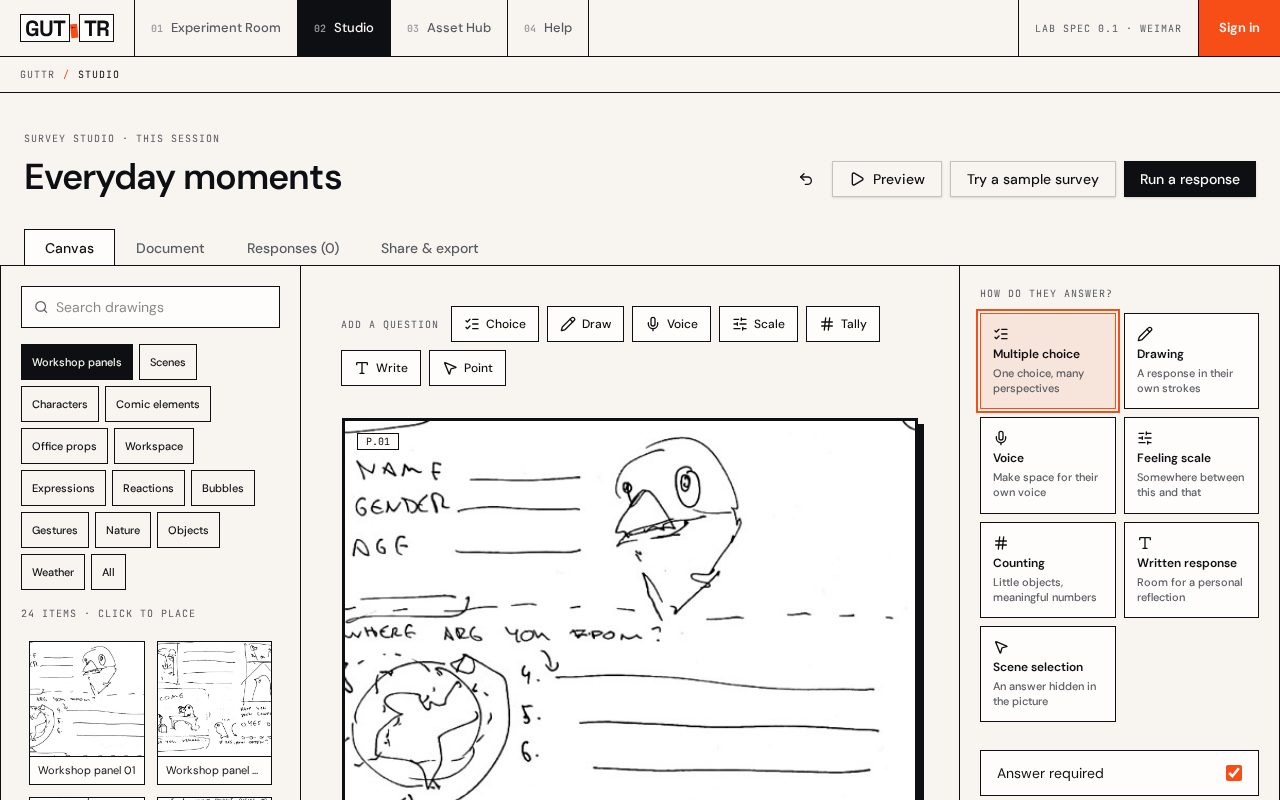This screenshot has width=1280, height=800.
Task: Open the Help nav item
Action: 548,28
